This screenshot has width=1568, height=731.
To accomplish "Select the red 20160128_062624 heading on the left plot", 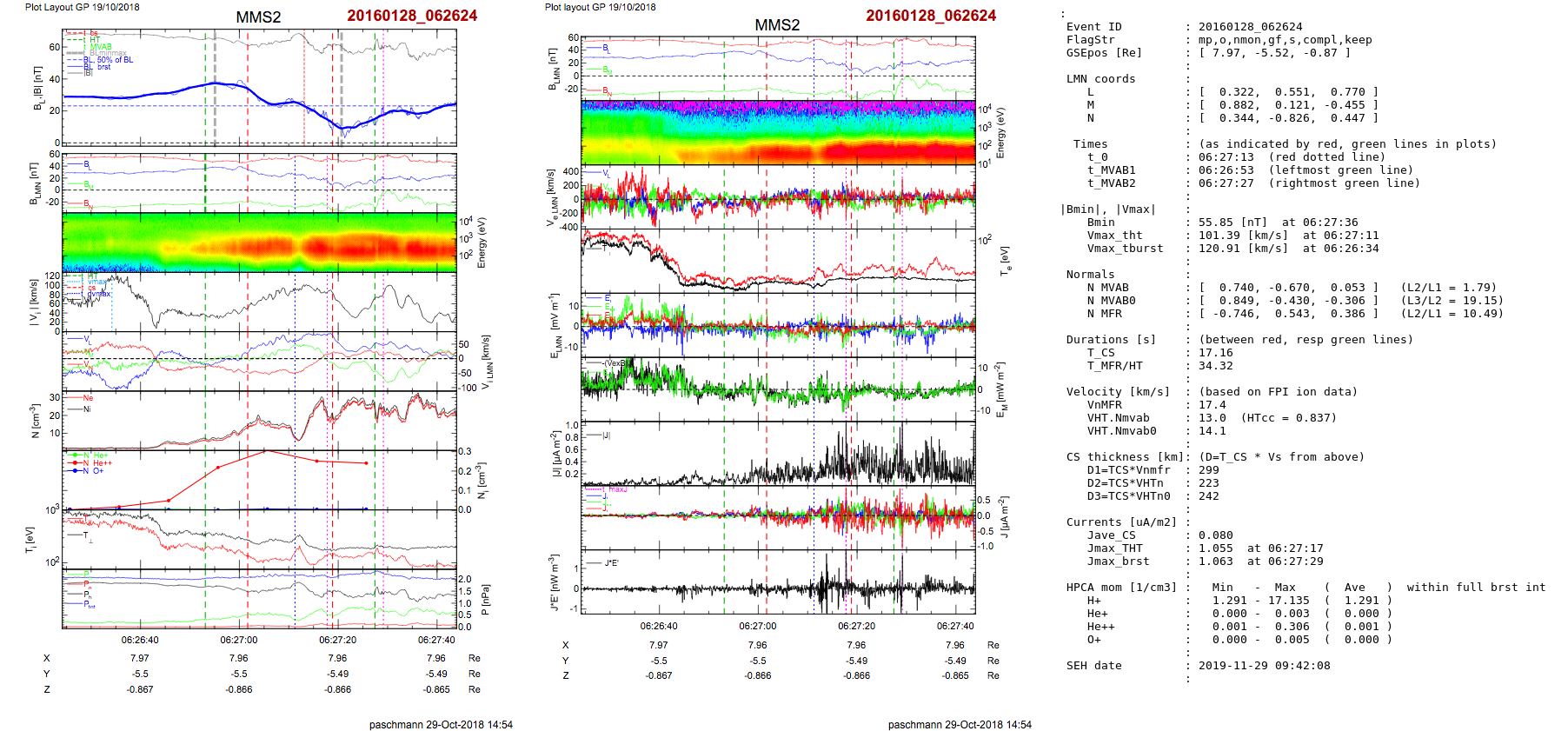I will tap(412, 16).
